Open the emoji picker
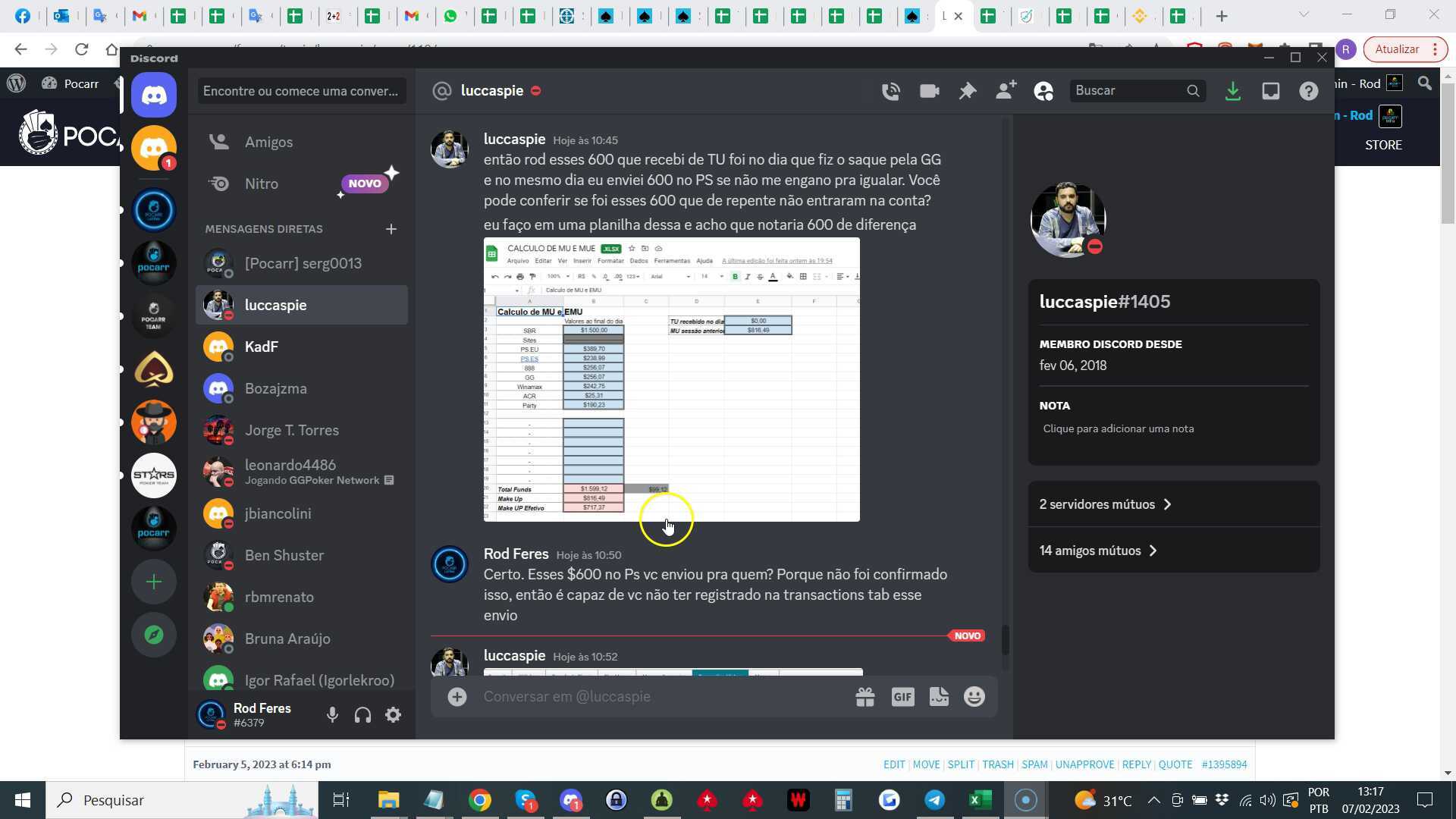Image resolution: width=1456 pixels, height=819 pixels. [x=974, y=696]
